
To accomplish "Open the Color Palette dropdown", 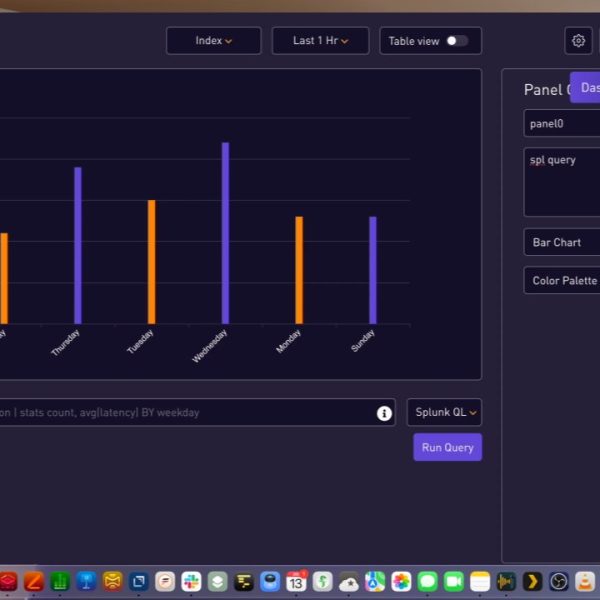I will [562, 280].
